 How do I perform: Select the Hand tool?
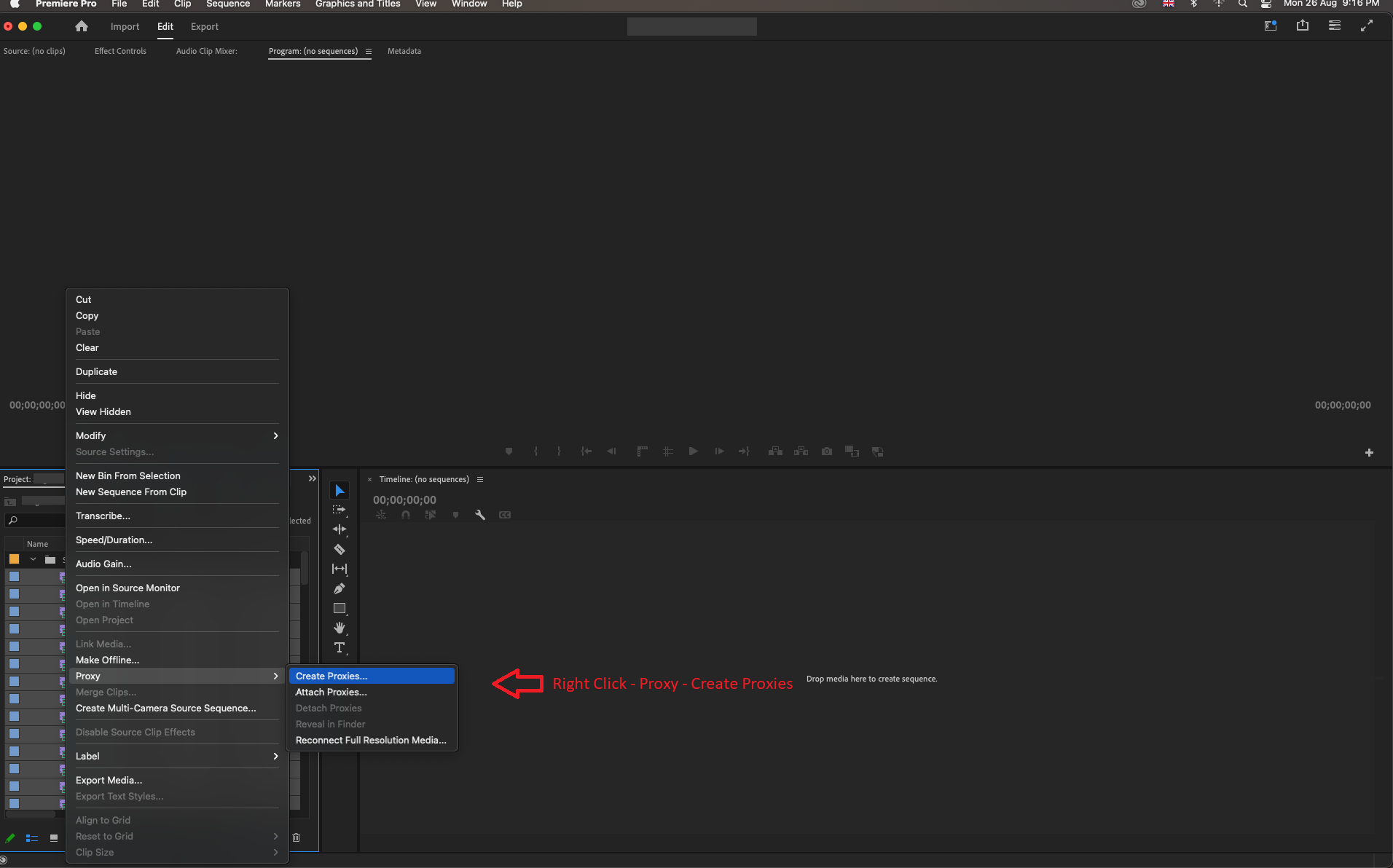[x=340, y=628]
